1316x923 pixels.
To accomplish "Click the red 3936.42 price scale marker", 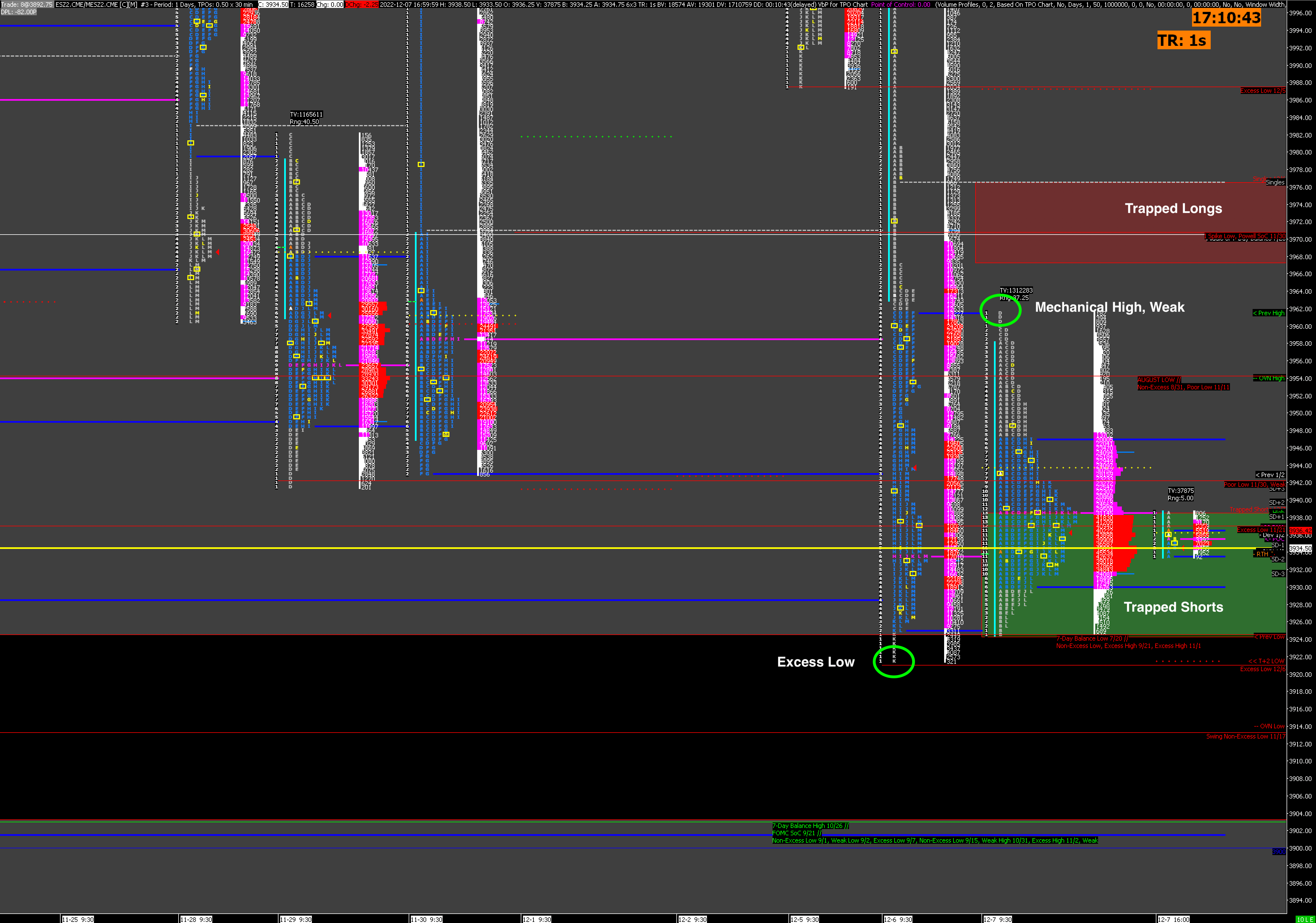I will 1300,531.
